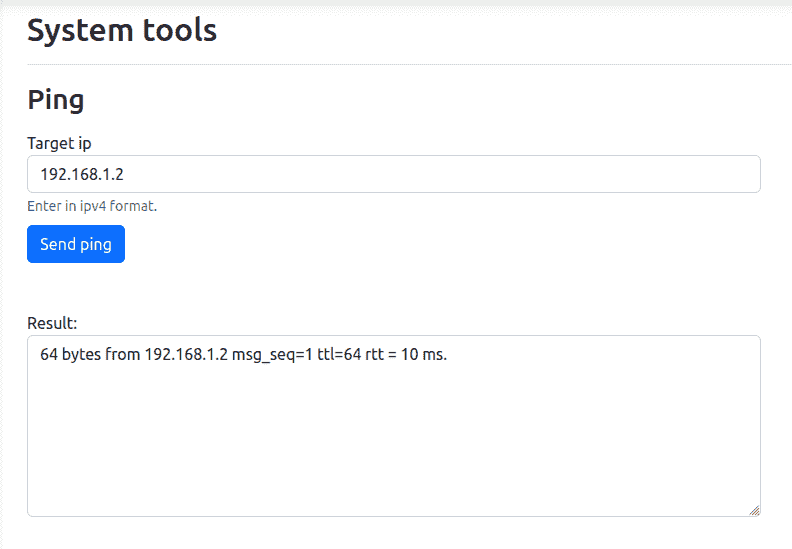Click the Ping section heading
The width and height of the screenshot is (792, 549).
tap(56, 100)
